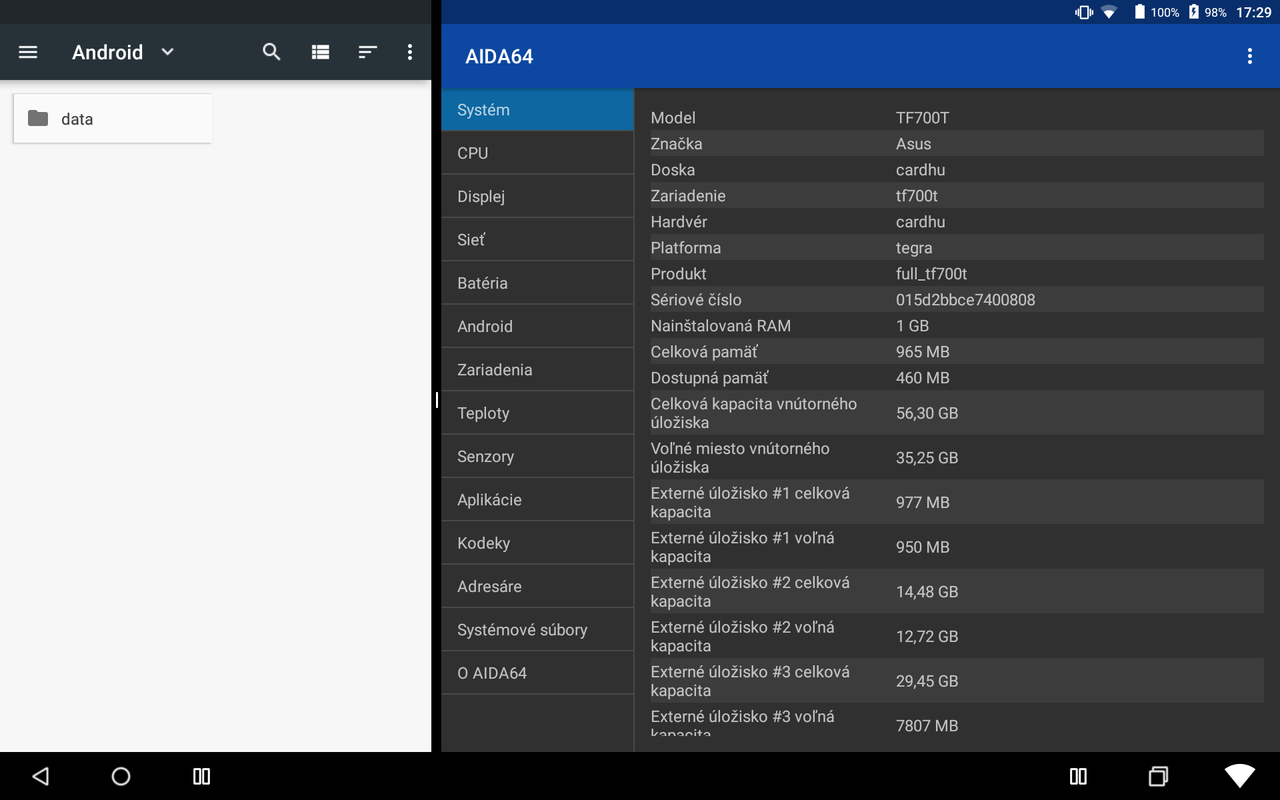Select the serial number 015d2bbce7400808
Screen dimensions: 1280x800
965,300
